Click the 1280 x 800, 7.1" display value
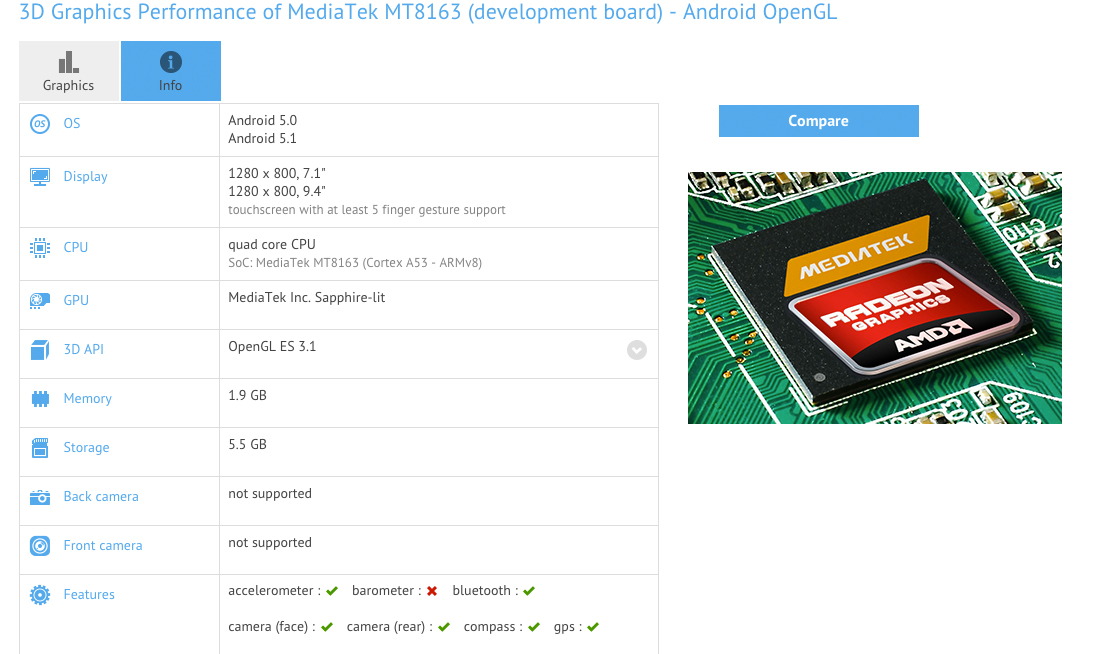The image size is (1115, 654). tap(277, 173)
